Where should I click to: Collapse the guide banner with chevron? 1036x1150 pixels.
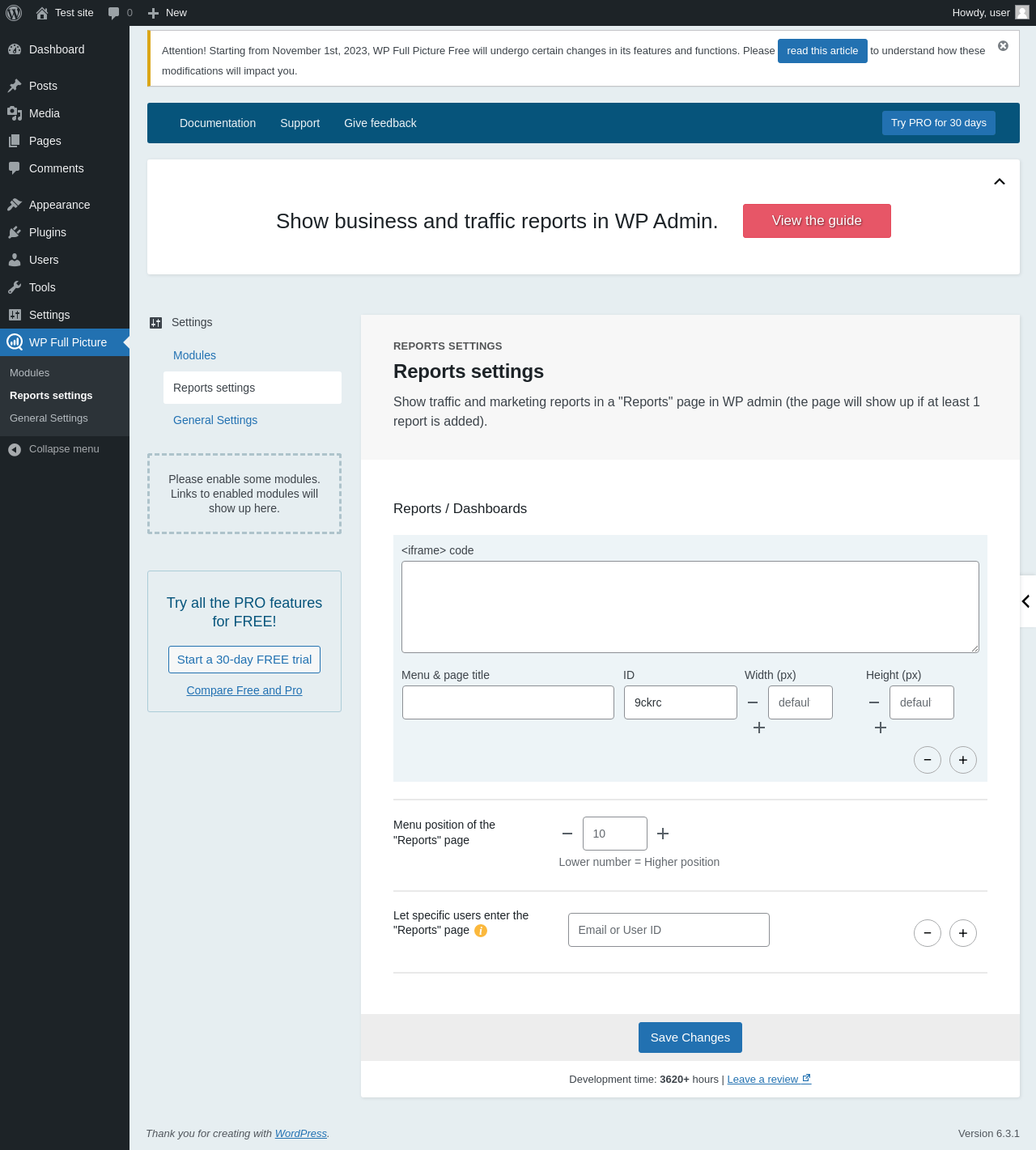[1000, 181]
